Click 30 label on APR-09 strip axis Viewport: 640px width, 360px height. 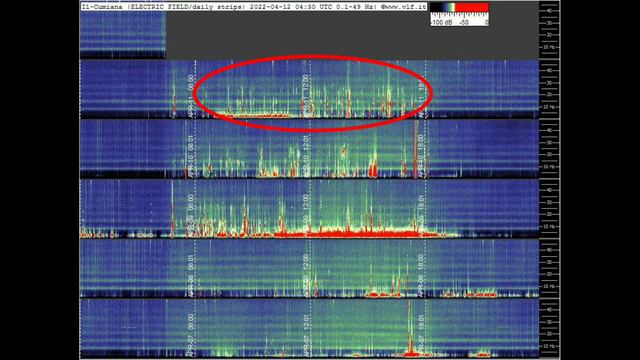[549, 202]
